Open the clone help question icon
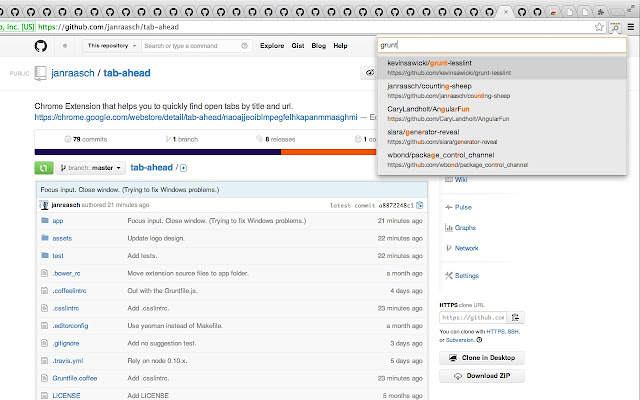 (x=479, y=340)
